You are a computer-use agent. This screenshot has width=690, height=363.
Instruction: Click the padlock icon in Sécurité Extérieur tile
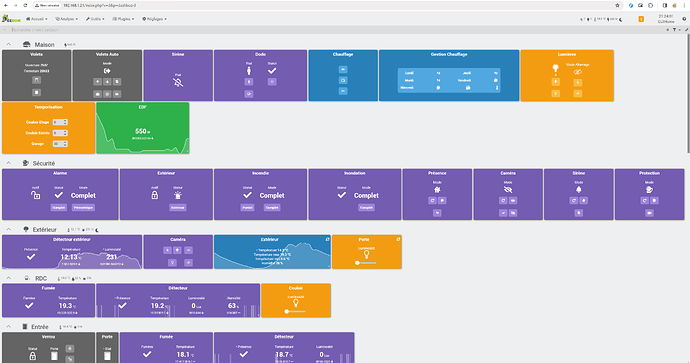154,195
